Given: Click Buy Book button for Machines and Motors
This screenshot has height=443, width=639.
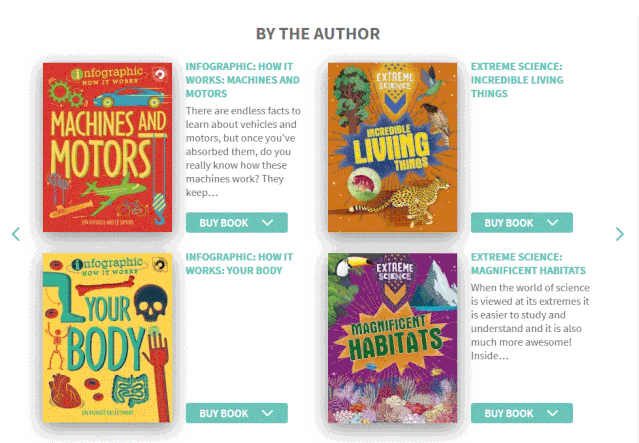Looking at the screenshot, I should point(237,223).
